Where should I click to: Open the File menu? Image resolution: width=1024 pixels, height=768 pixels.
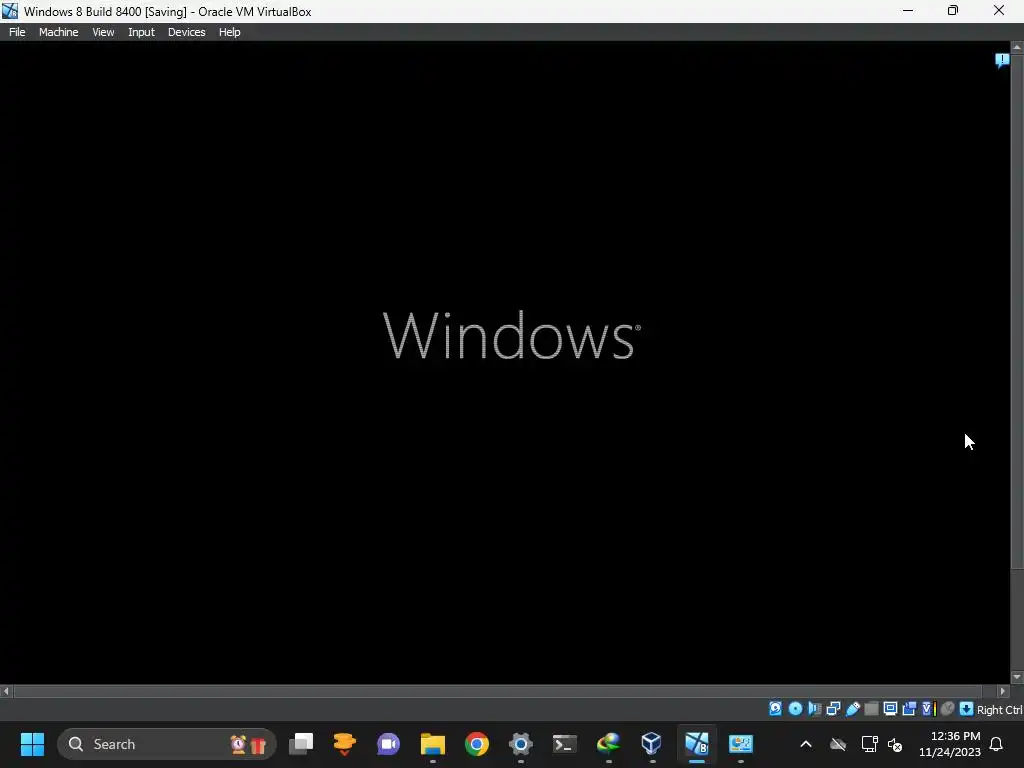point(17,32)
